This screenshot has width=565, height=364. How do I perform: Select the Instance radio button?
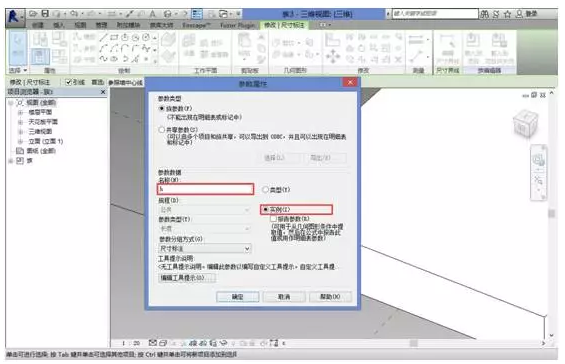[266, 209]
